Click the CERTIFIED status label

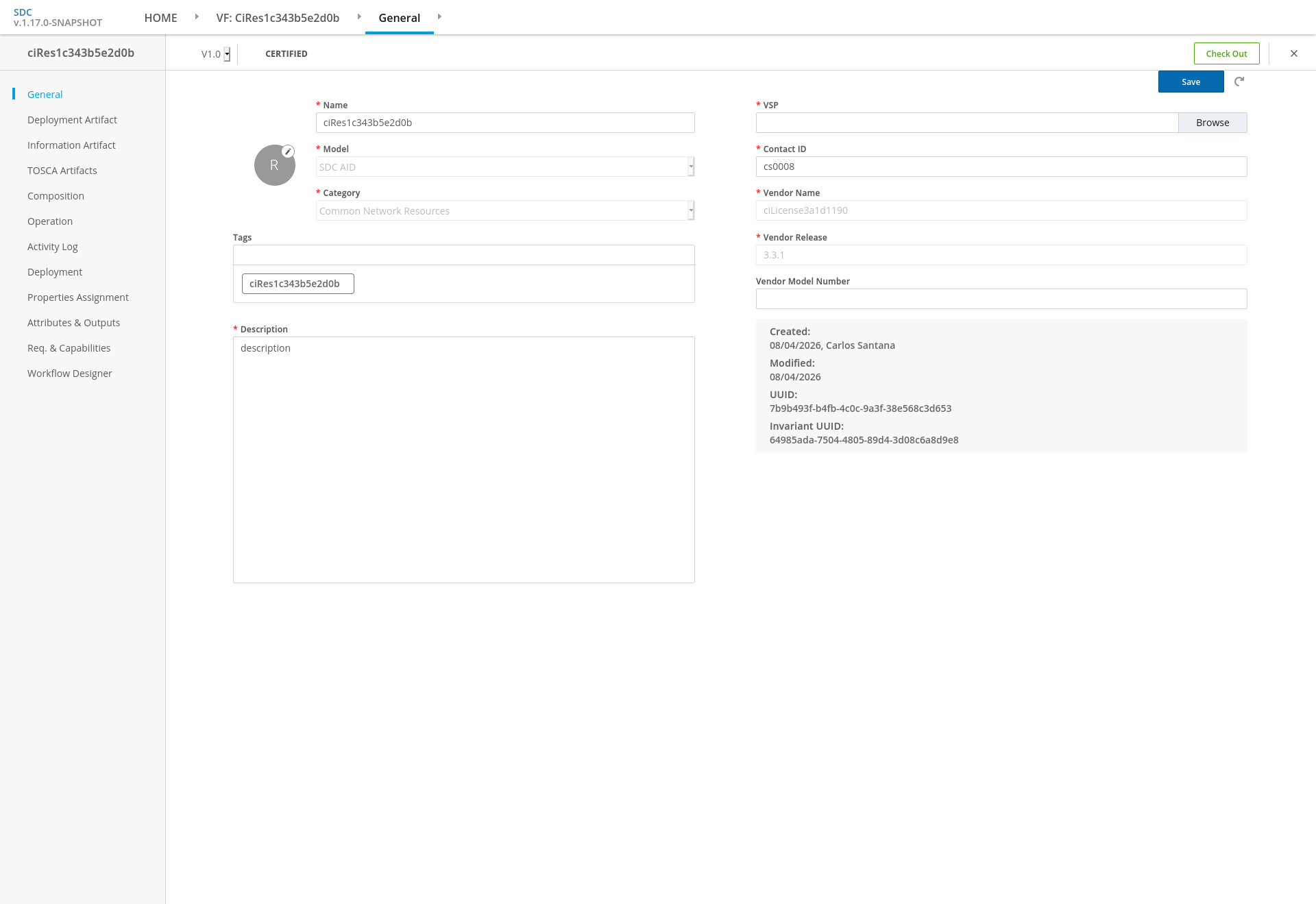tap(287, 54)
